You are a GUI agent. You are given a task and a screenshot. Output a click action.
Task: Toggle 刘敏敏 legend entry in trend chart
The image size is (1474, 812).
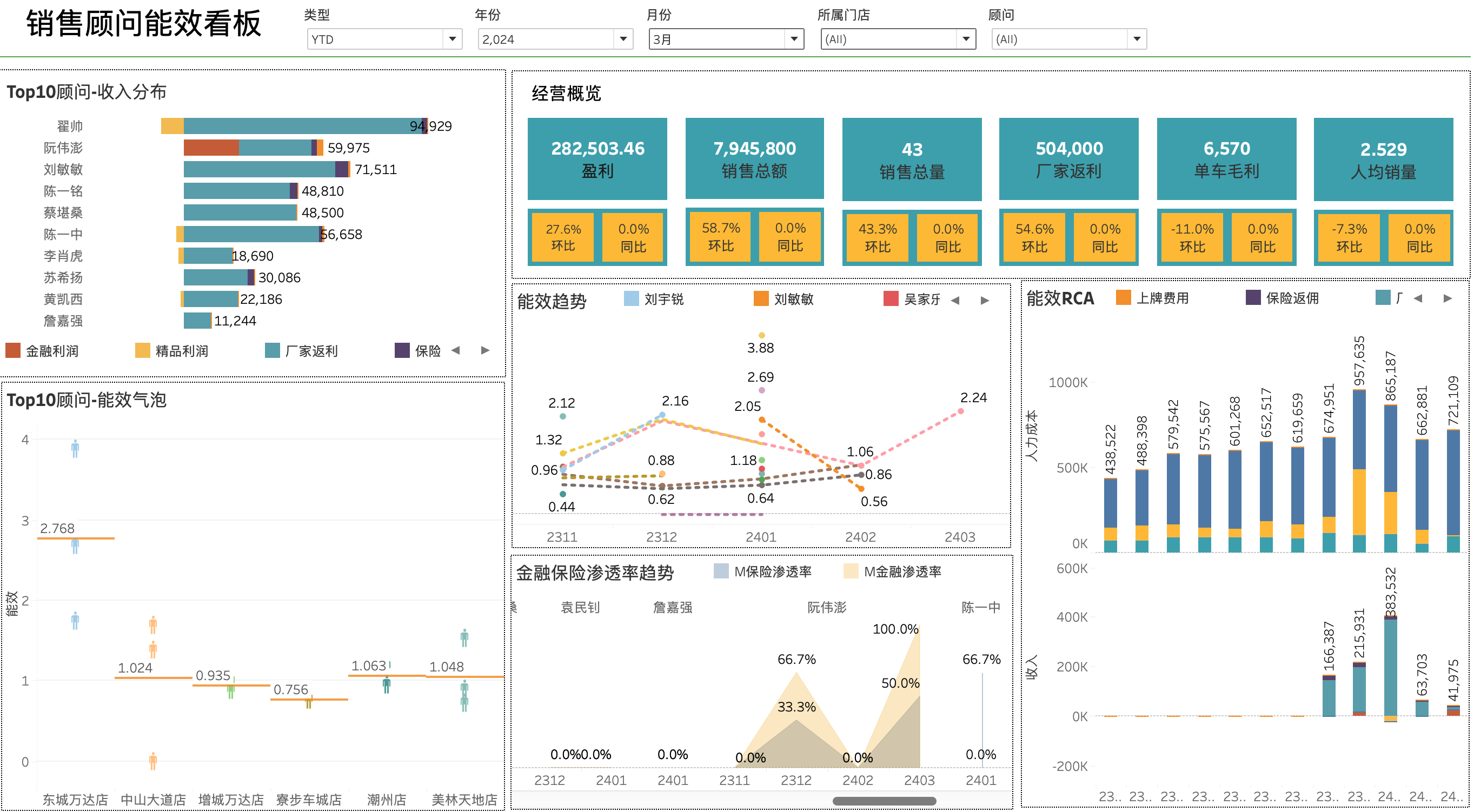[x=761, y=299]
